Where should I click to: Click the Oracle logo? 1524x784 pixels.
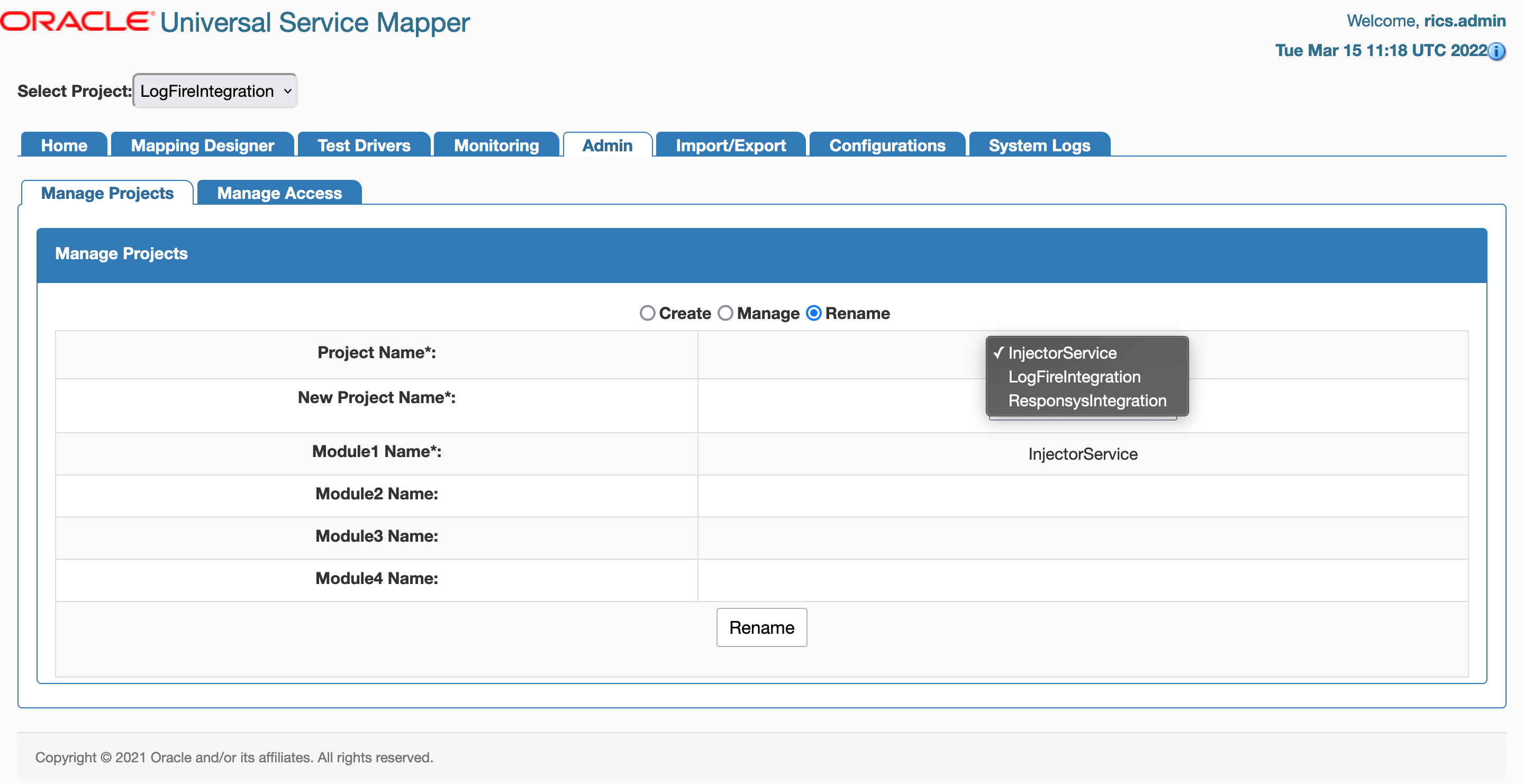coord(76,21)
